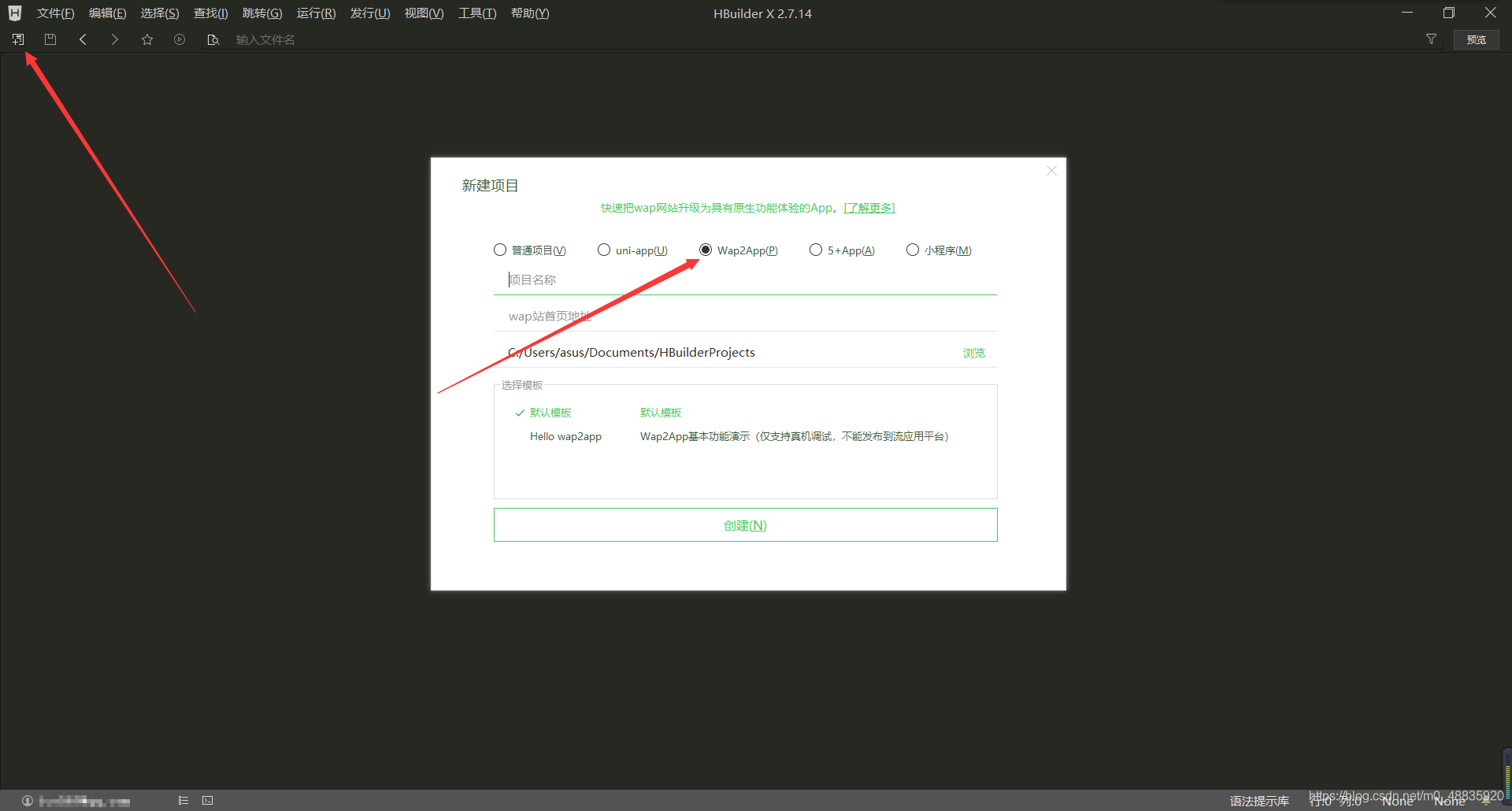Open the 了解更多 link
Screen dimensions: 1512x811
(x=869, y=208)
